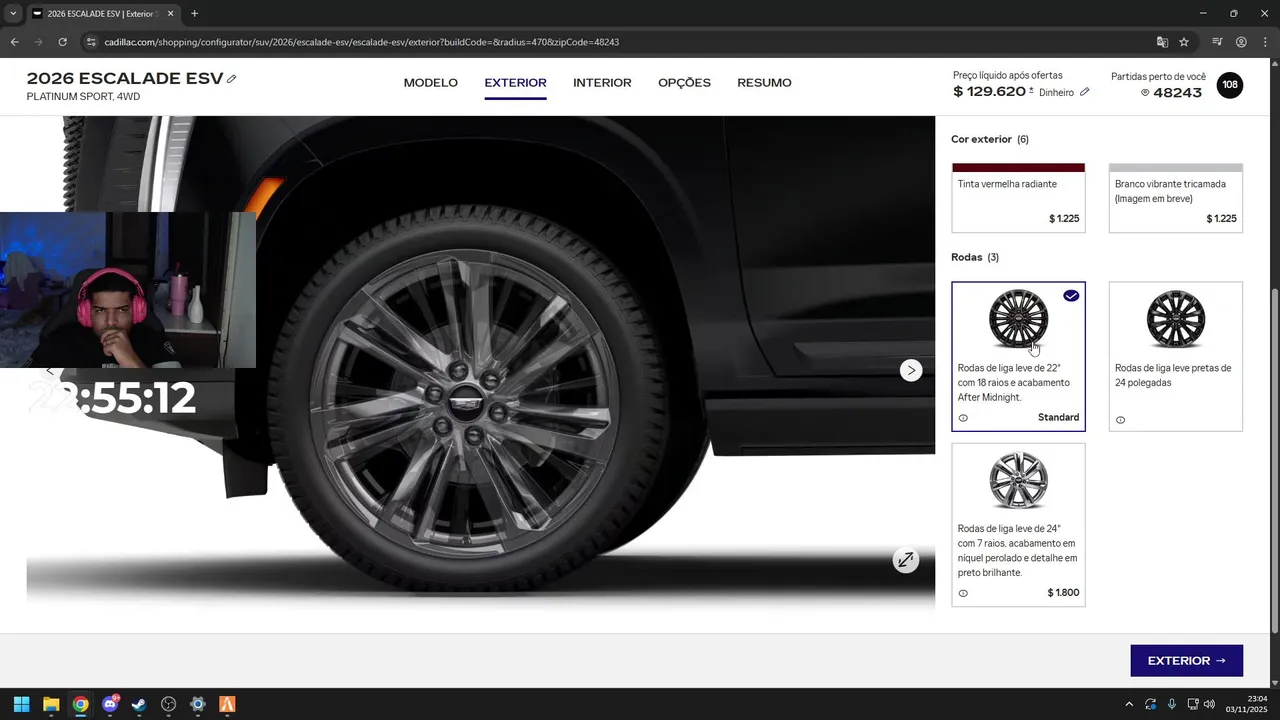Expand vehicle image to fullscreen

coord(905,560)
